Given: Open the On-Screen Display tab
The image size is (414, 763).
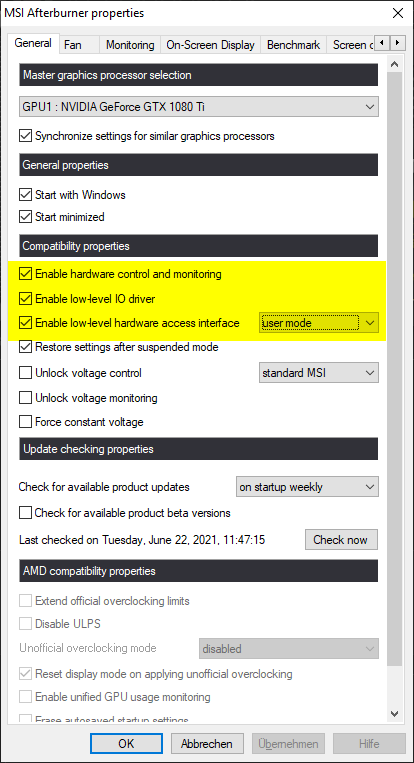Looking at the screenshot, I should (210, 45).
